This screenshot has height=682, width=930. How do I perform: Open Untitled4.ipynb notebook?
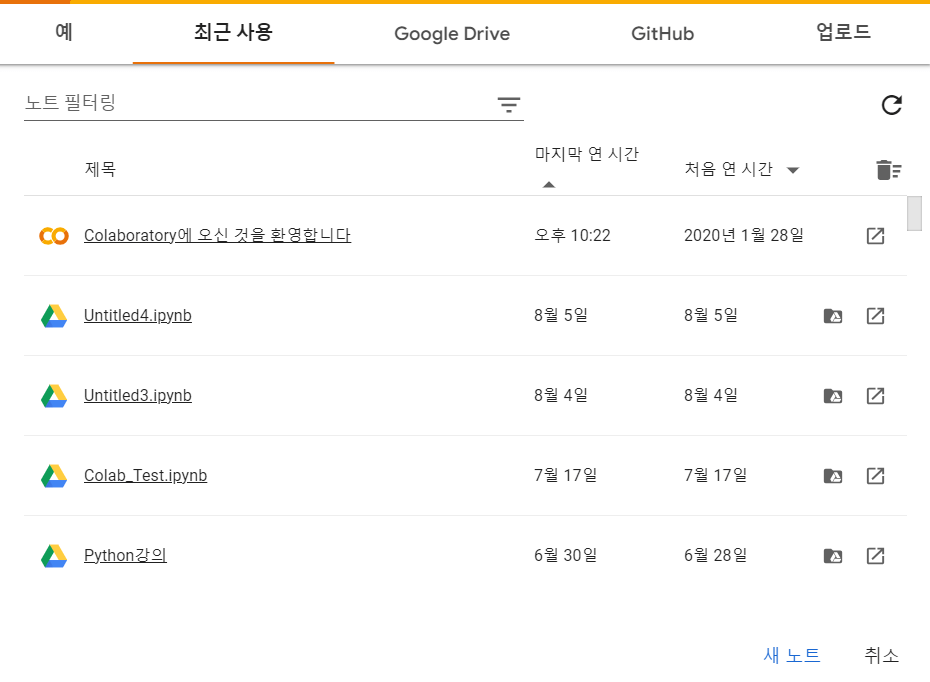coord(138,315)
